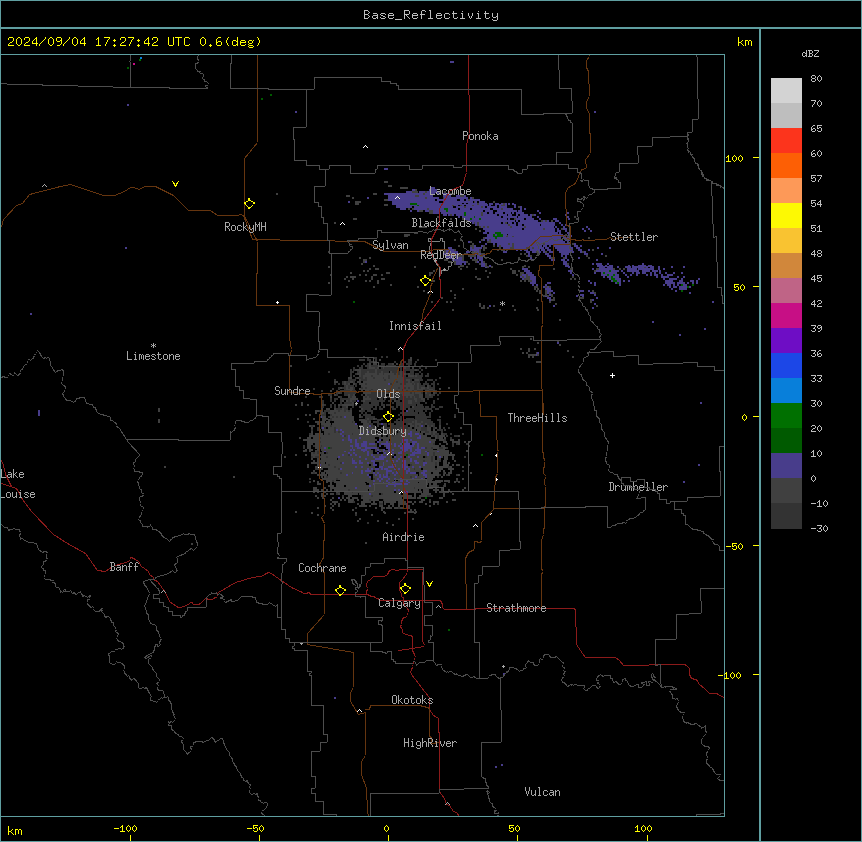Click the ThreeHills label
862x842 pixels.
pyautogui.click(x=537, y=418)
